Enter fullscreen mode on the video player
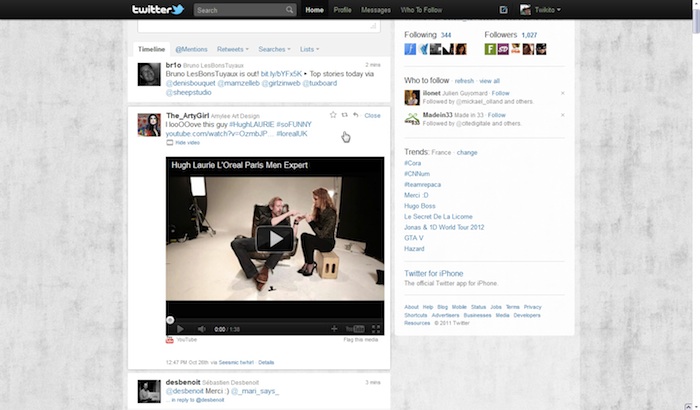This screenshot has width=700, height=410. coord(376,328)
